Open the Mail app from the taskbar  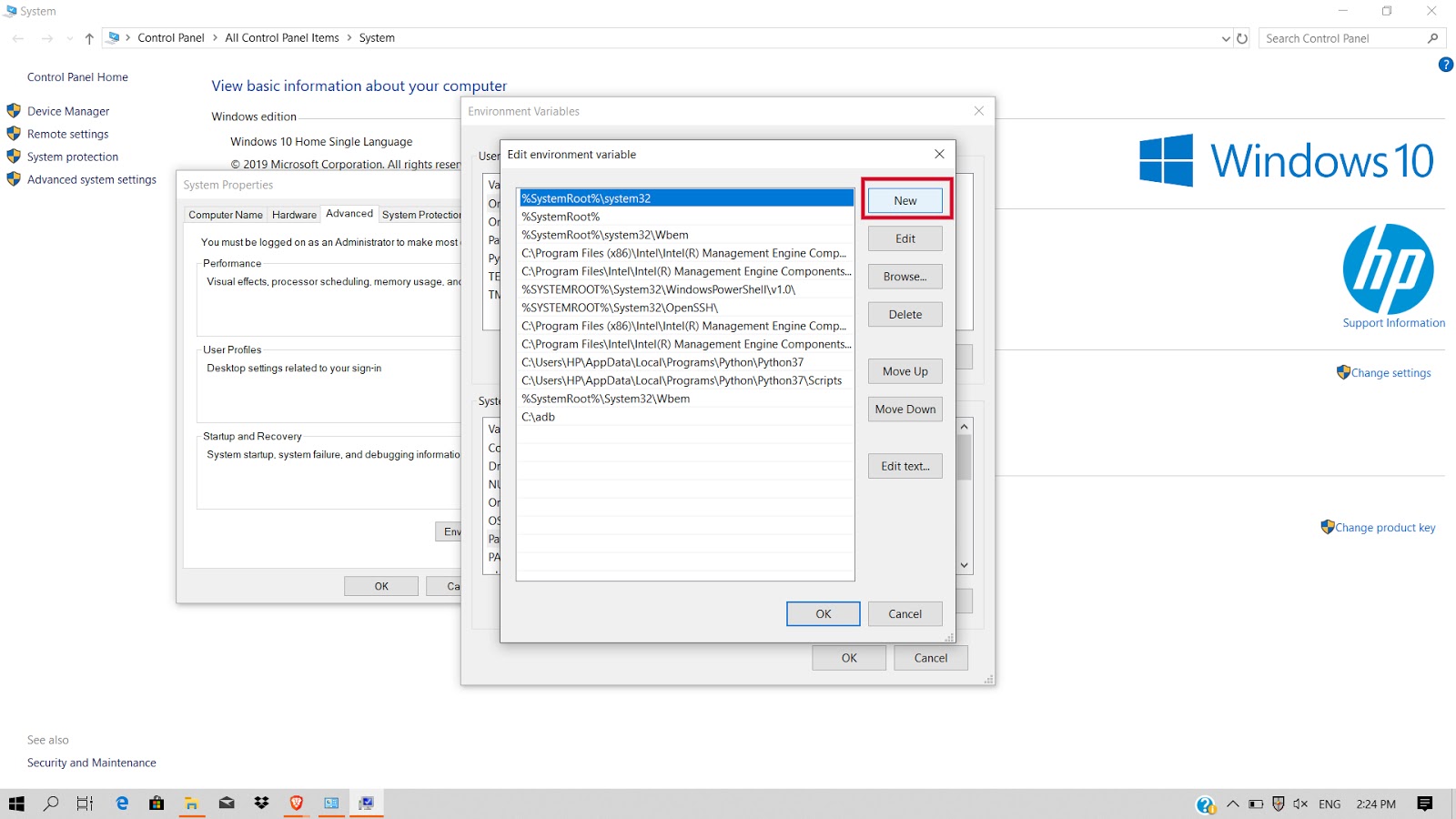(227, 804)
